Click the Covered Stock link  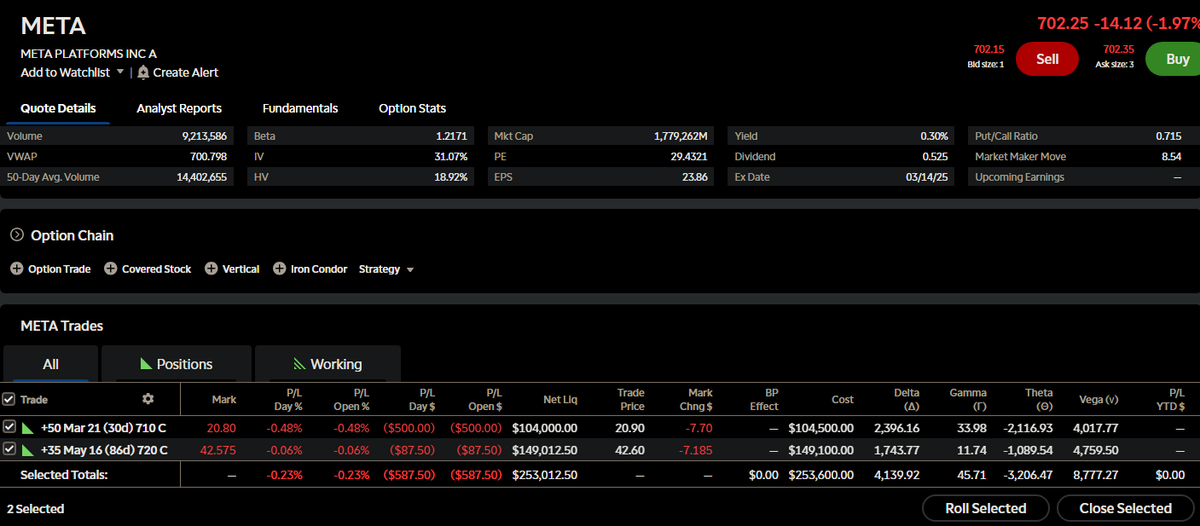(x=157, y=269)
